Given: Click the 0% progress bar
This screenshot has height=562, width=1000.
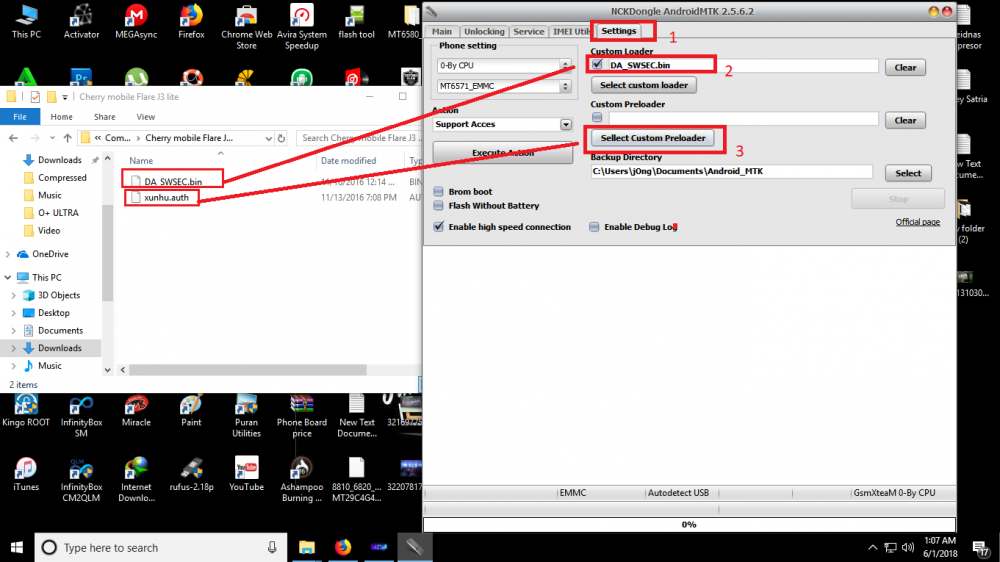Looking at the screenshot, I should click(x=689, y=524).
